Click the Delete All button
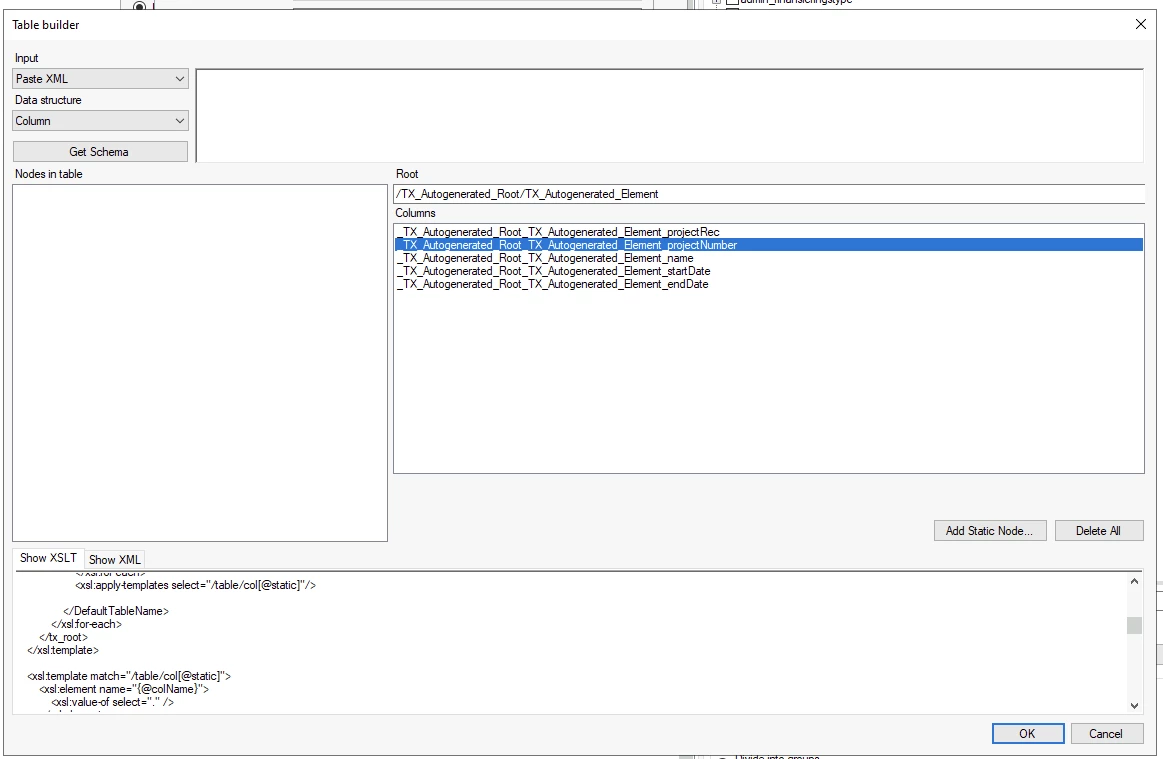The height and width of the screenshot is (759, 1163). pos(1098,530)
